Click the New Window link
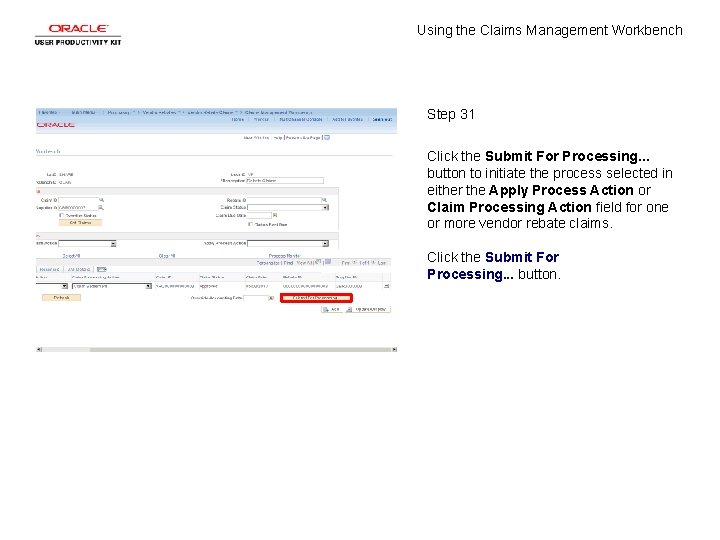This screenshot has width=720, height=540. [x=256, y=138]
